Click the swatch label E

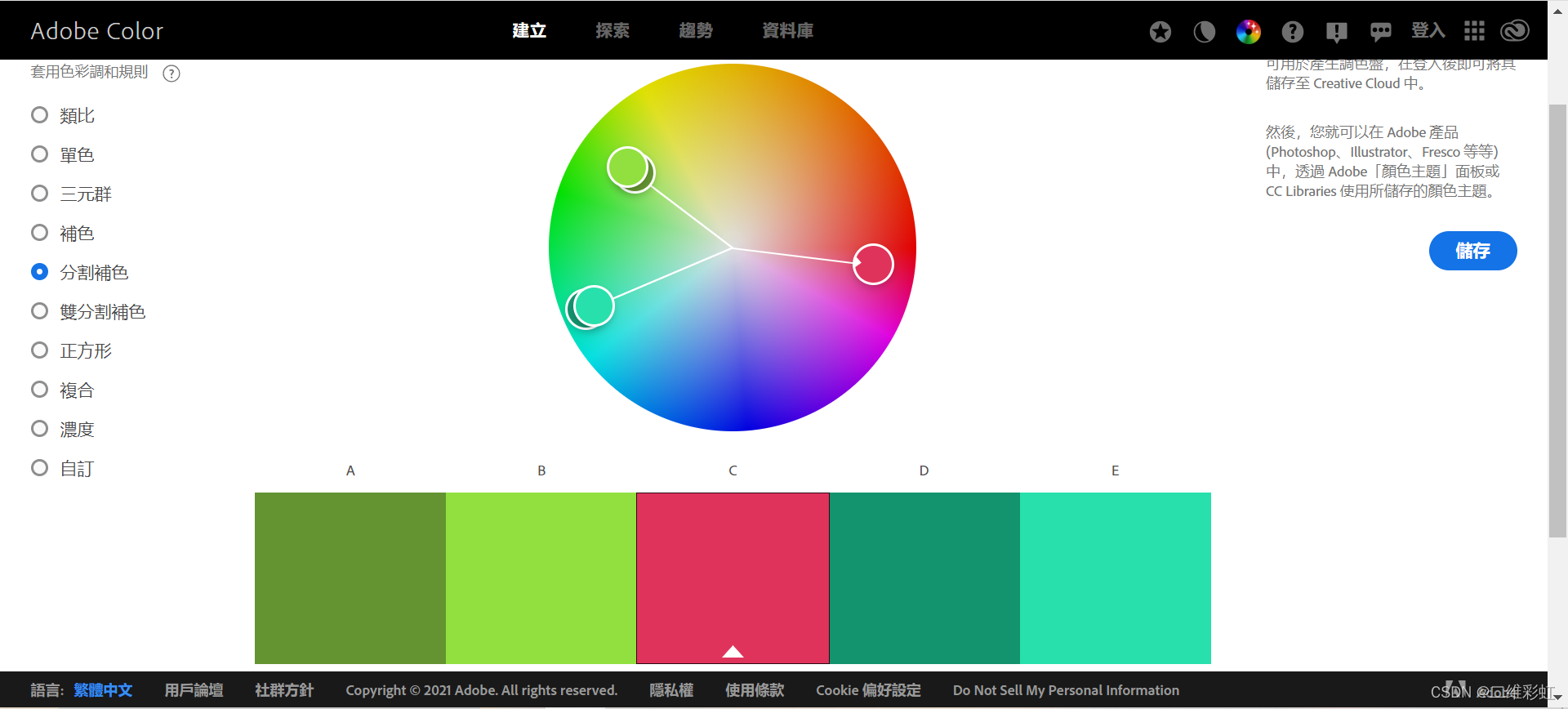[1115, 470]
